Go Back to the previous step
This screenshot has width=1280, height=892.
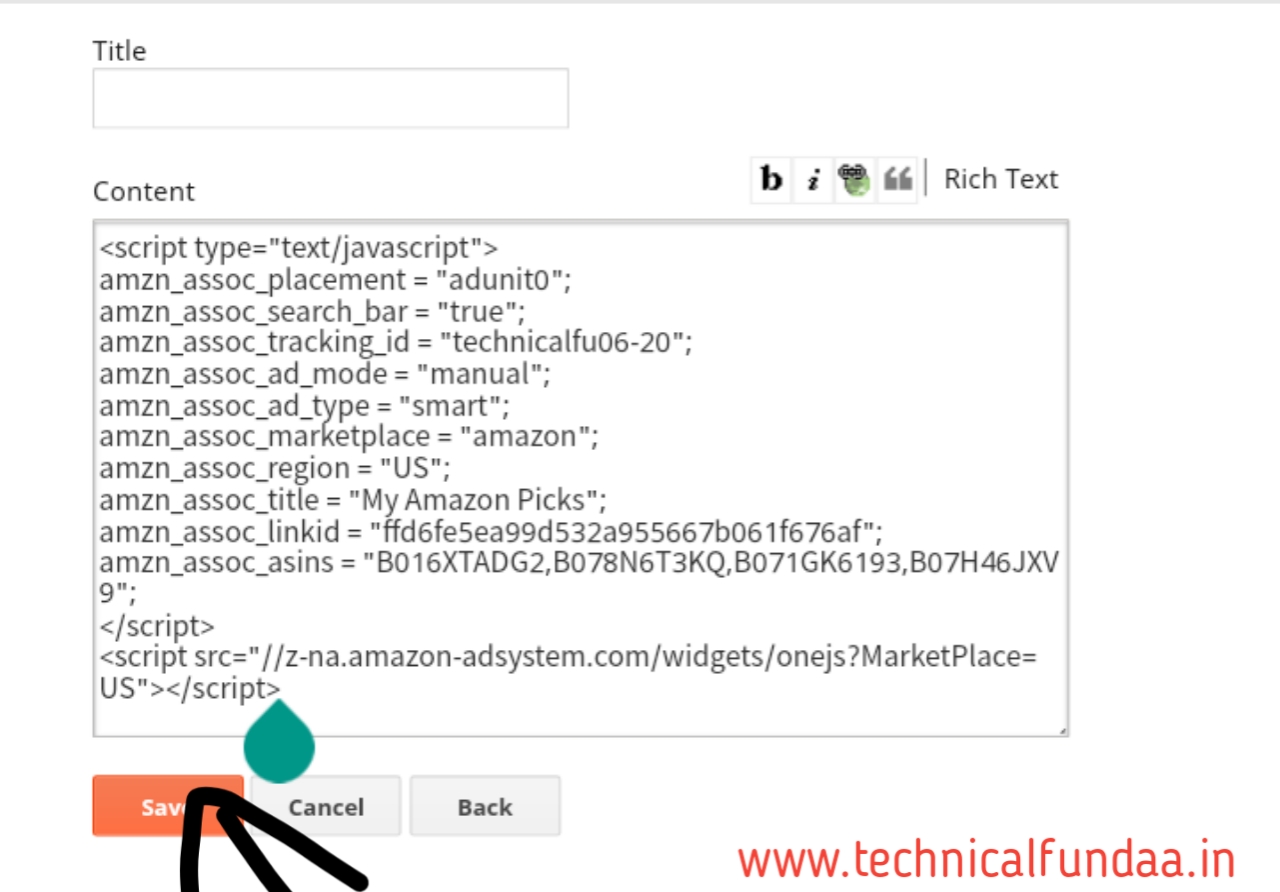tap(485, 806)
